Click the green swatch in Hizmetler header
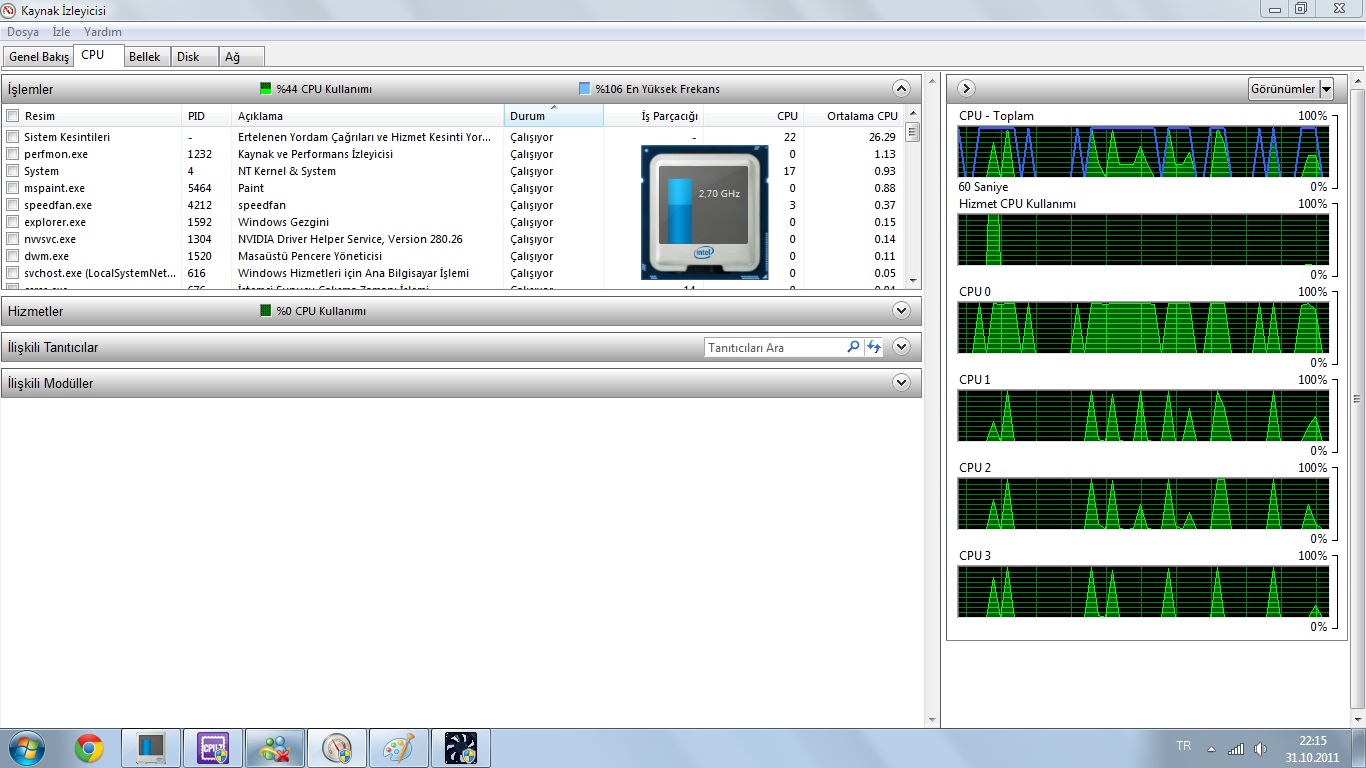Viewport: 1366px width, 768px height. tap(265, 311)
